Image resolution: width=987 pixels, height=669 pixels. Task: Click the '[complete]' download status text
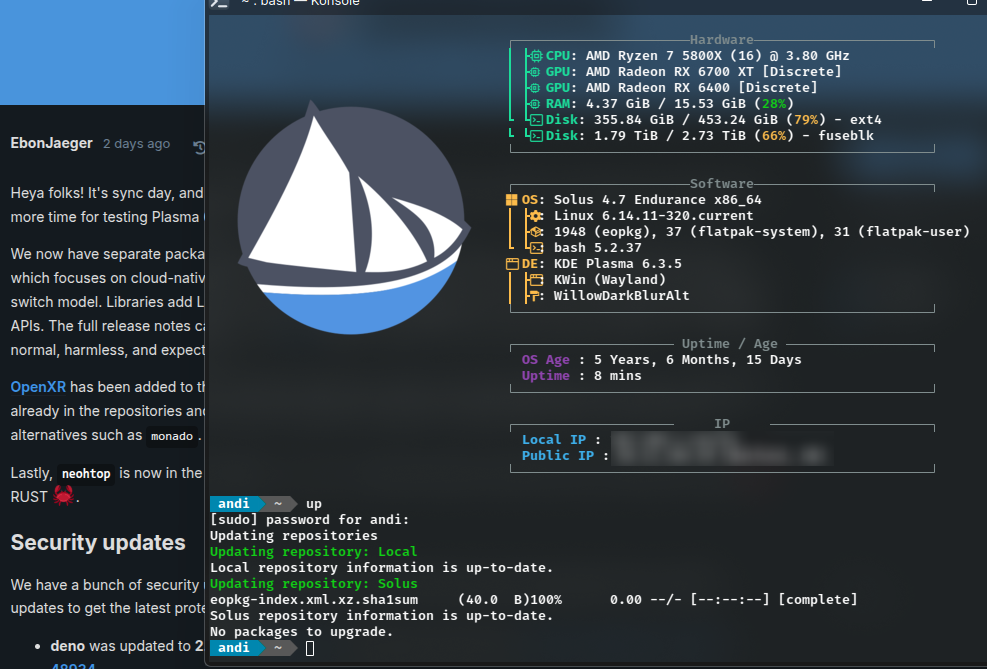(818, 600)
